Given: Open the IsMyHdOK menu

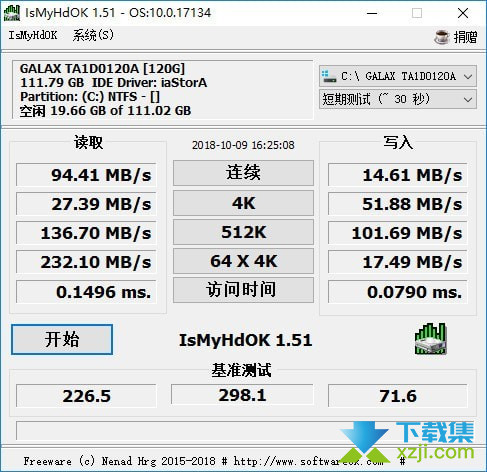Looking at the screenshot, I should (33, 35).
